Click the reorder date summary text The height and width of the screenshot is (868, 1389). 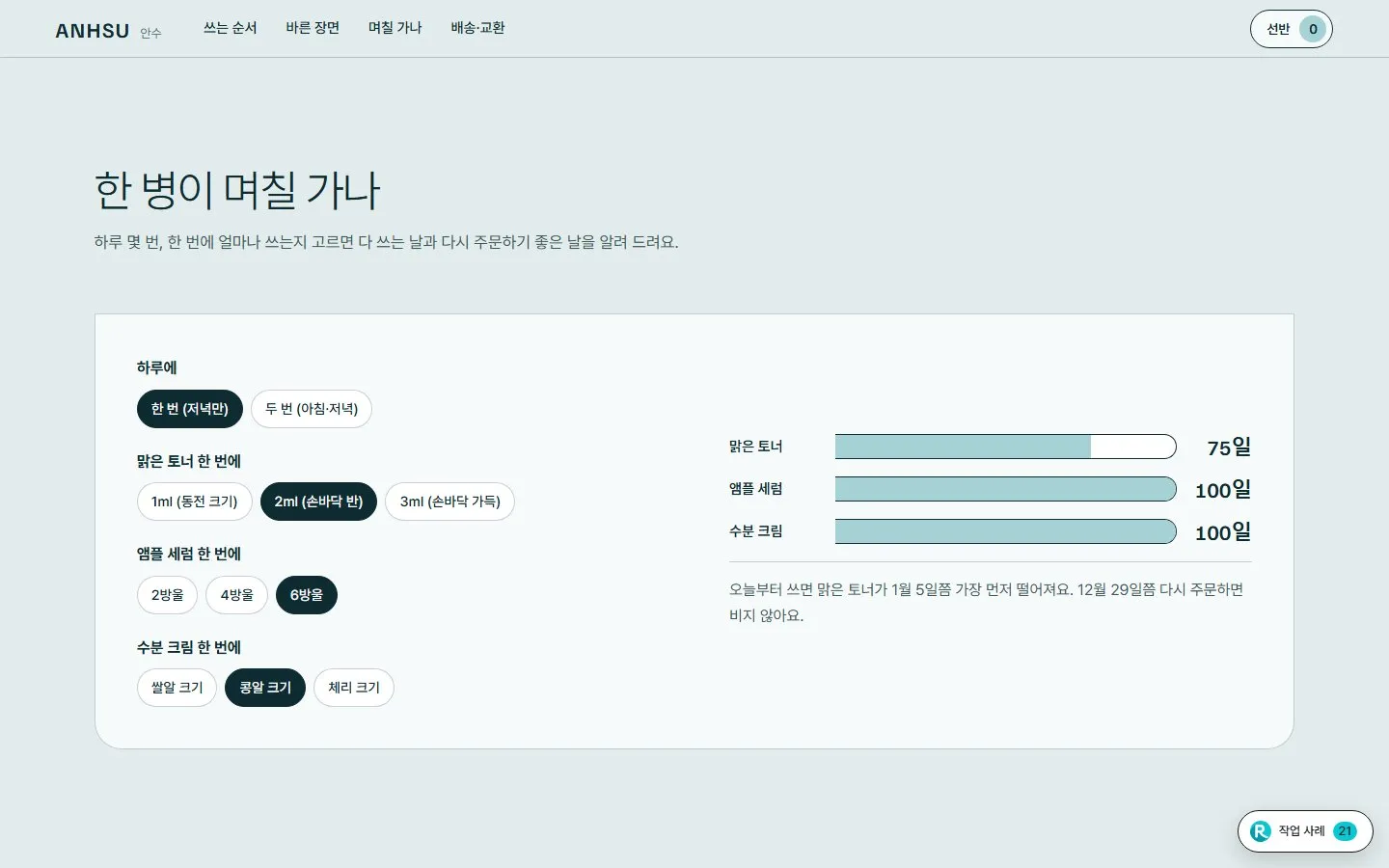[987, 602]
